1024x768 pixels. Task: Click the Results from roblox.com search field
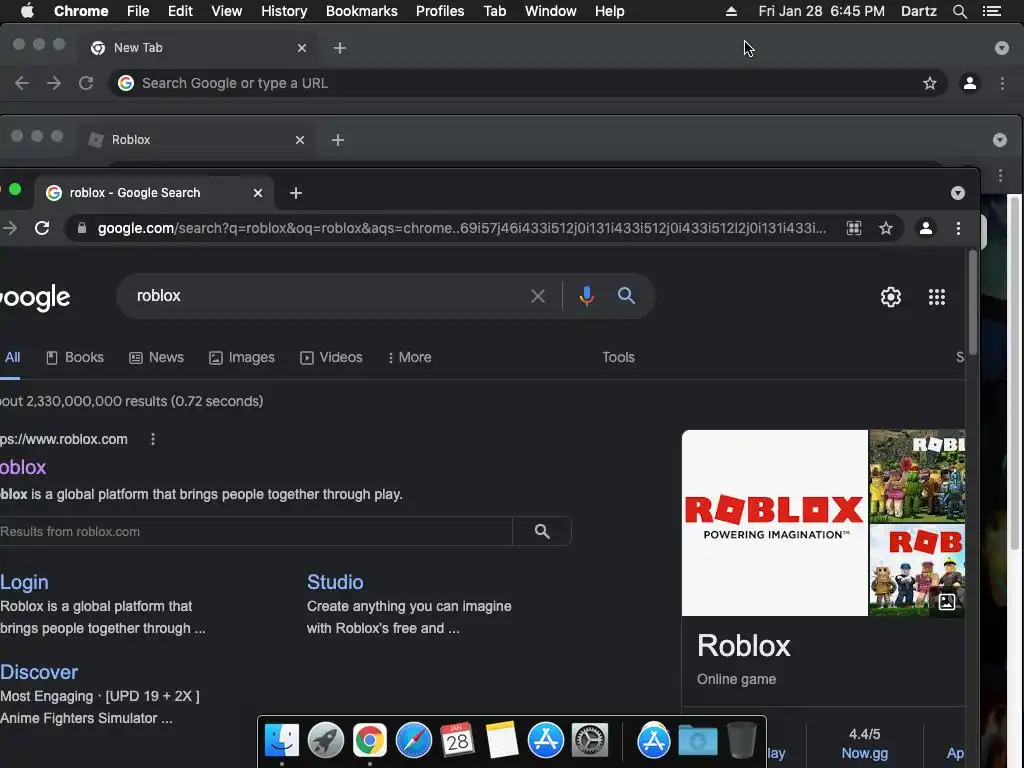click(x=256, y=531)
